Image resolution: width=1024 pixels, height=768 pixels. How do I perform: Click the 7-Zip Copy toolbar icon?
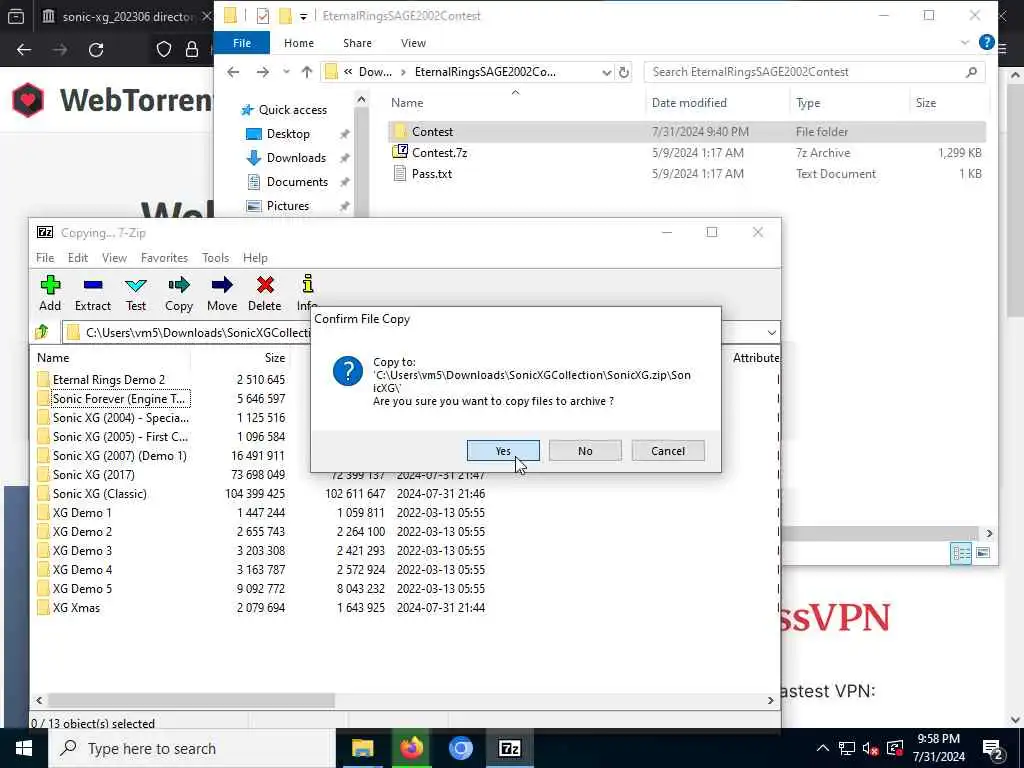click(x=179, y=293)
